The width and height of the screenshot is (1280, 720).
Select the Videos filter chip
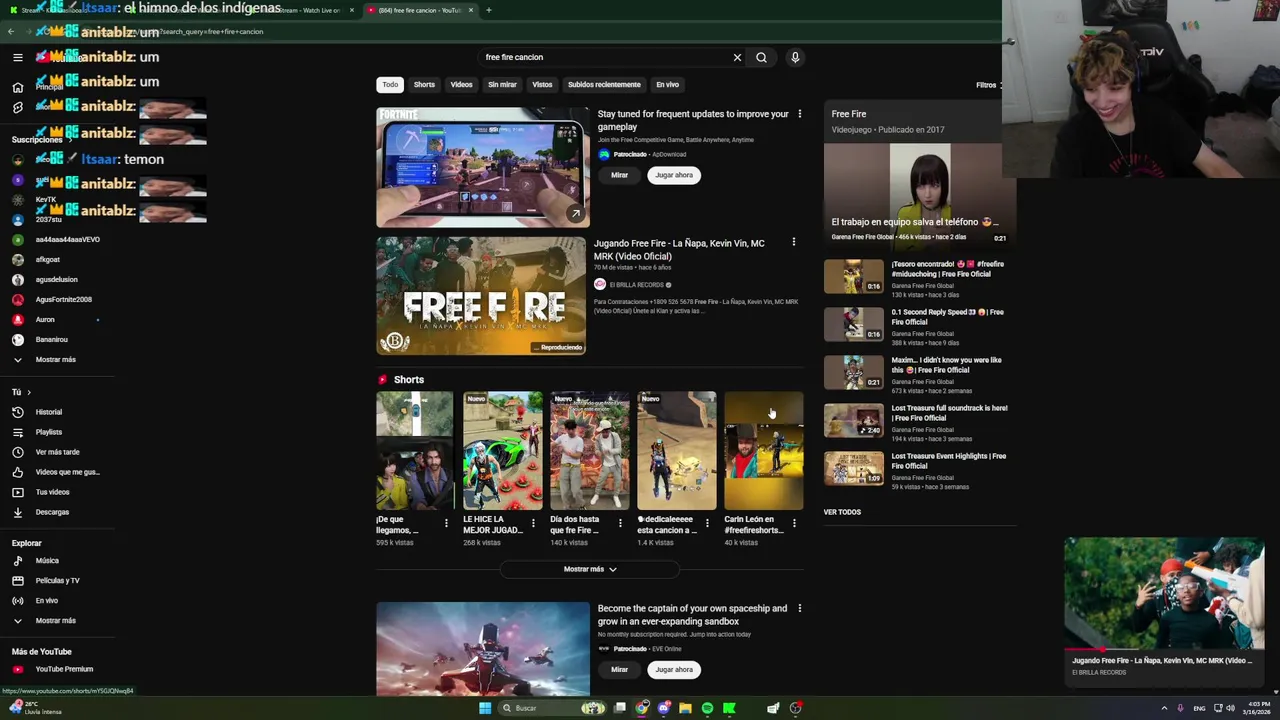[x=461, y=85]
